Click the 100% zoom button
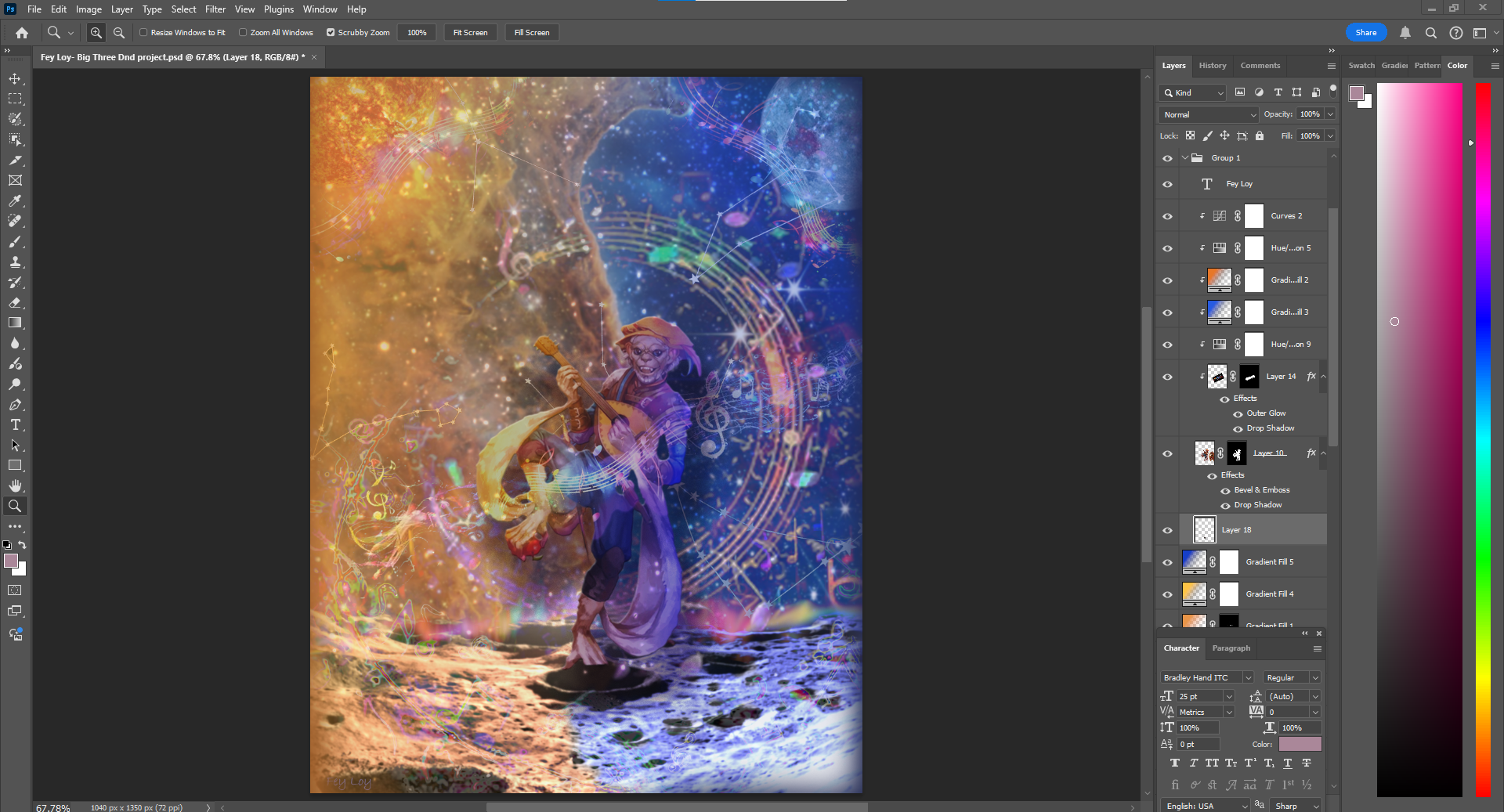 417,33
